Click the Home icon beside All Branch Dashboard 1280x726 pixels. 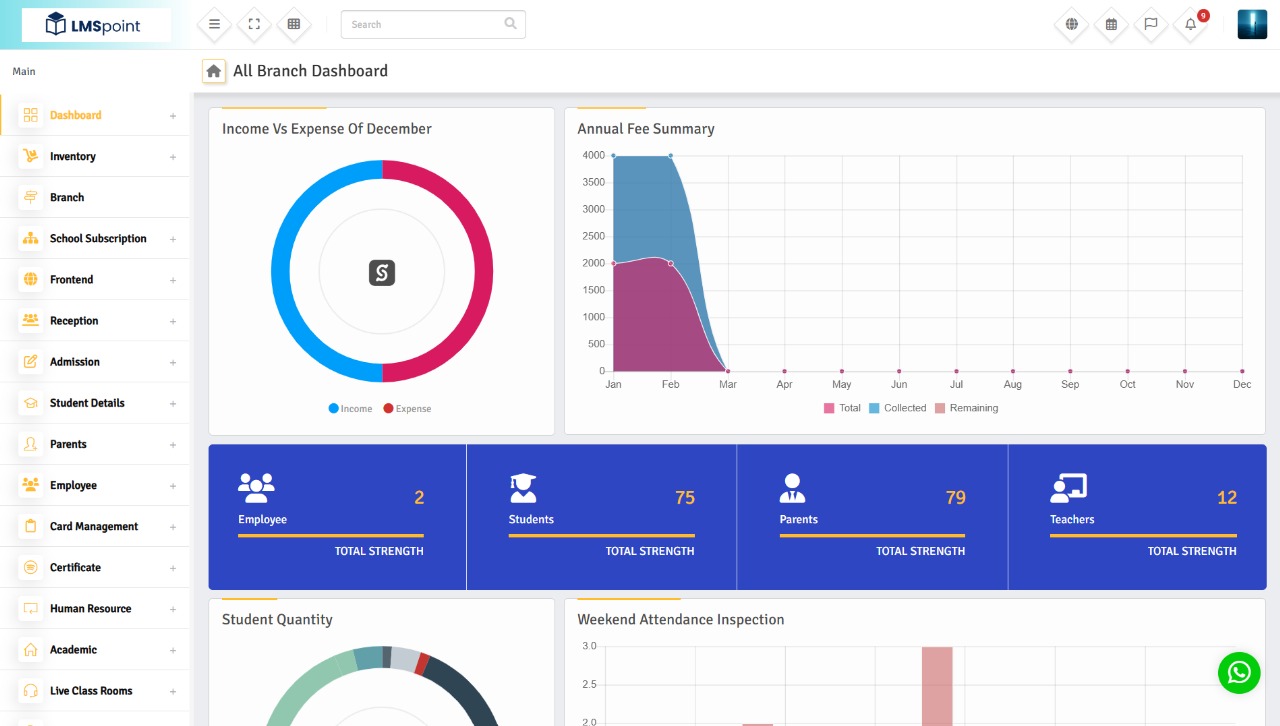point(213,70)
